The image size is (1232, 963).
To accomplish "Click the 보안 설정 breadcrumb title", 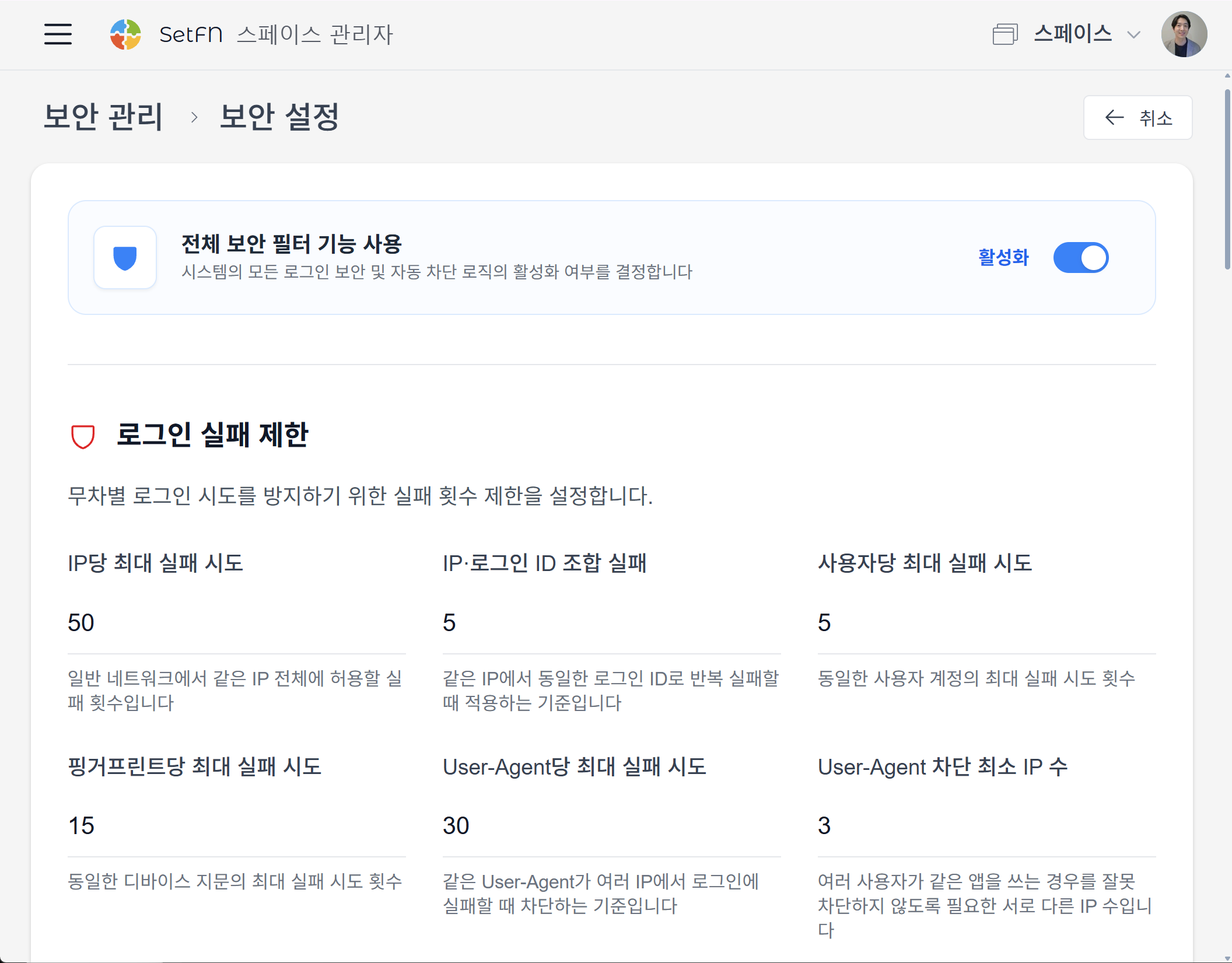I will pos(279,117).
